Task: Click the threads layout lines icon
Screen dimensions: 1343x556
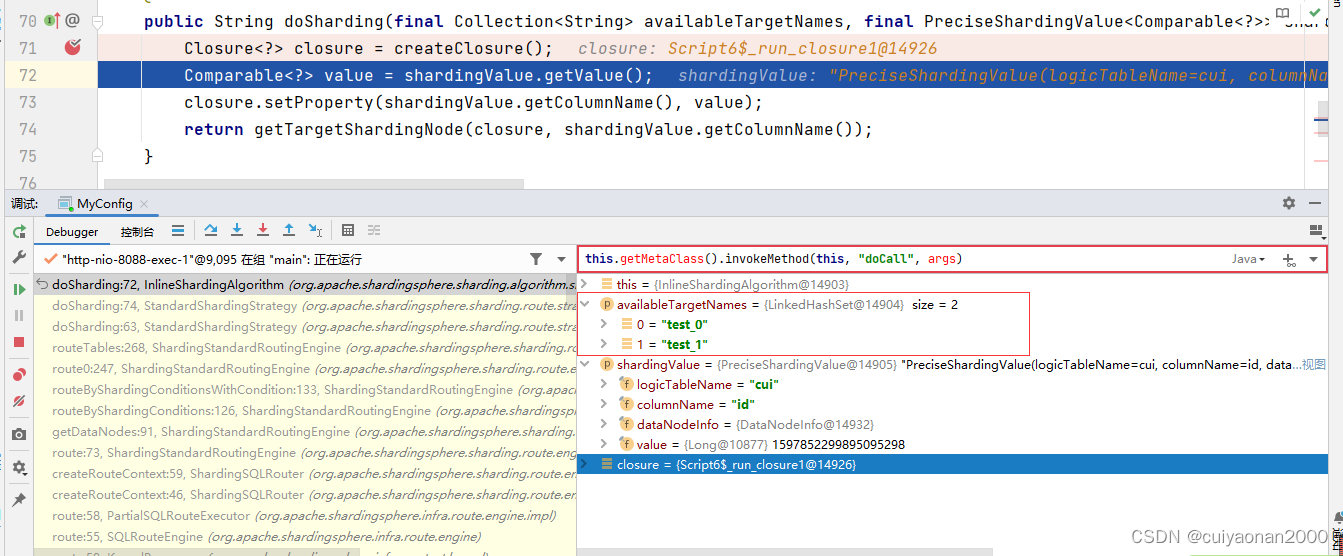Action: point(178,230)
